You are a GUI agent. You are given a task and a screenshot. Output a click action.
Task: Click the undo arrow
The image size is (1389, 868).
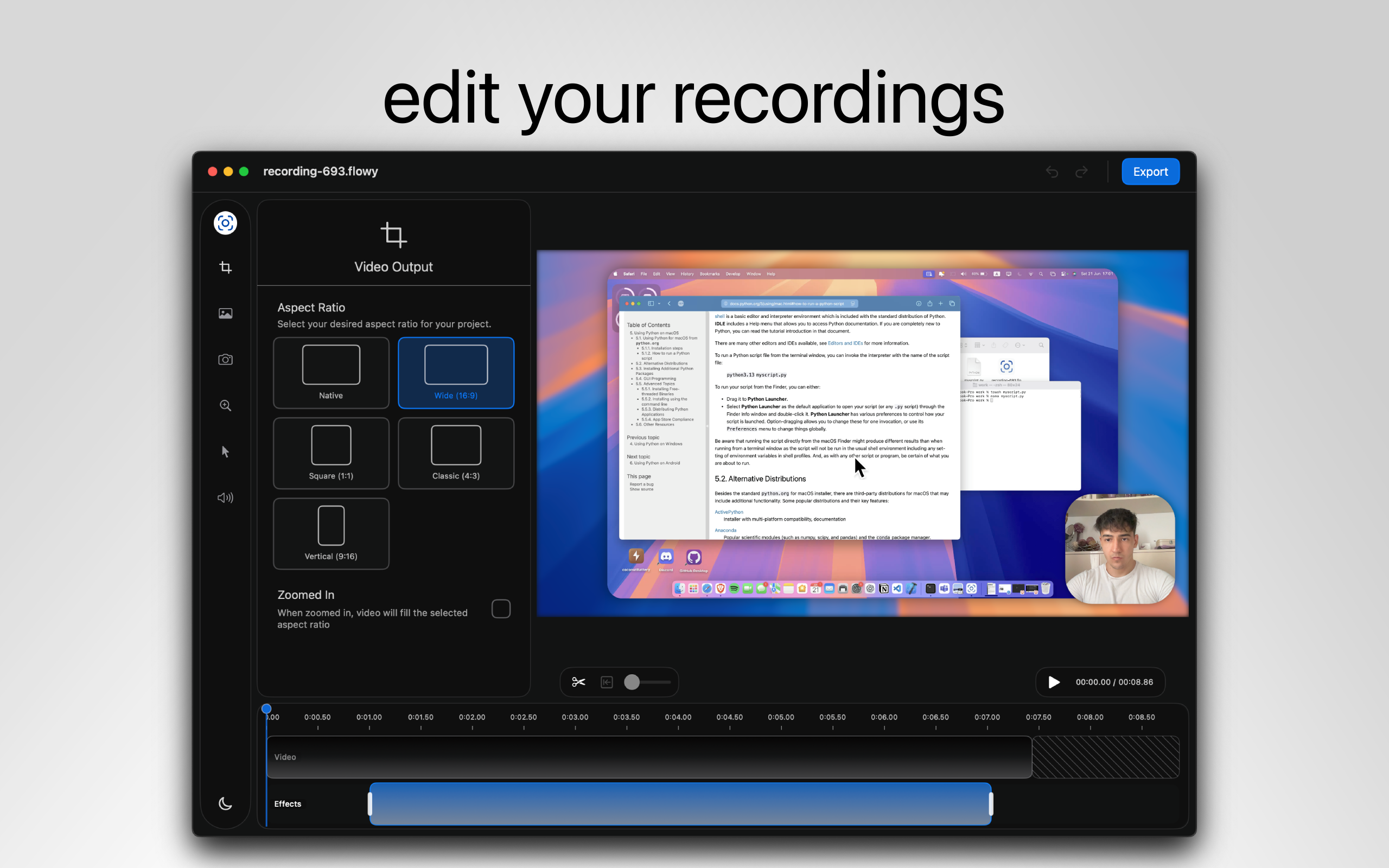[1052, 171]
